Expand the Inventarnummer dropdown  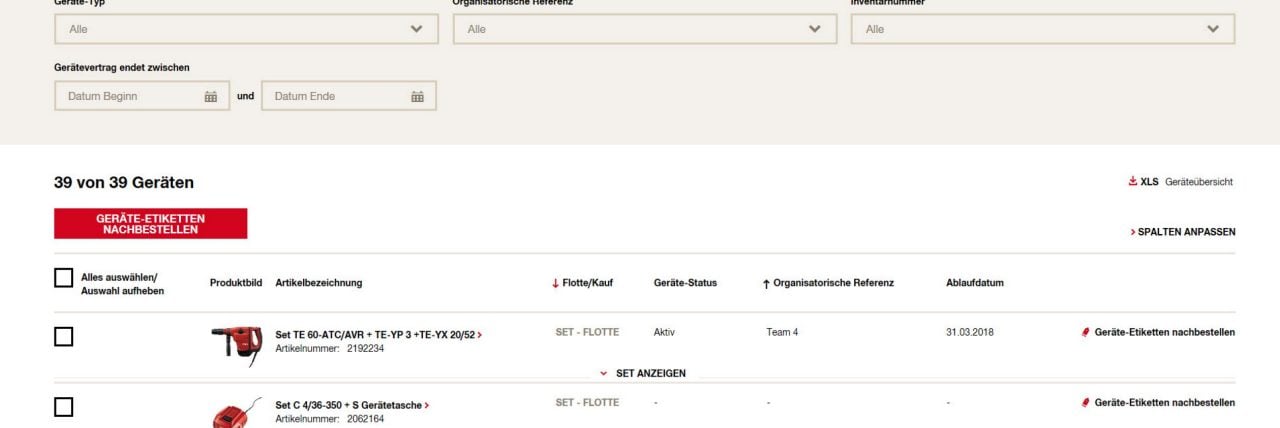1042,29
